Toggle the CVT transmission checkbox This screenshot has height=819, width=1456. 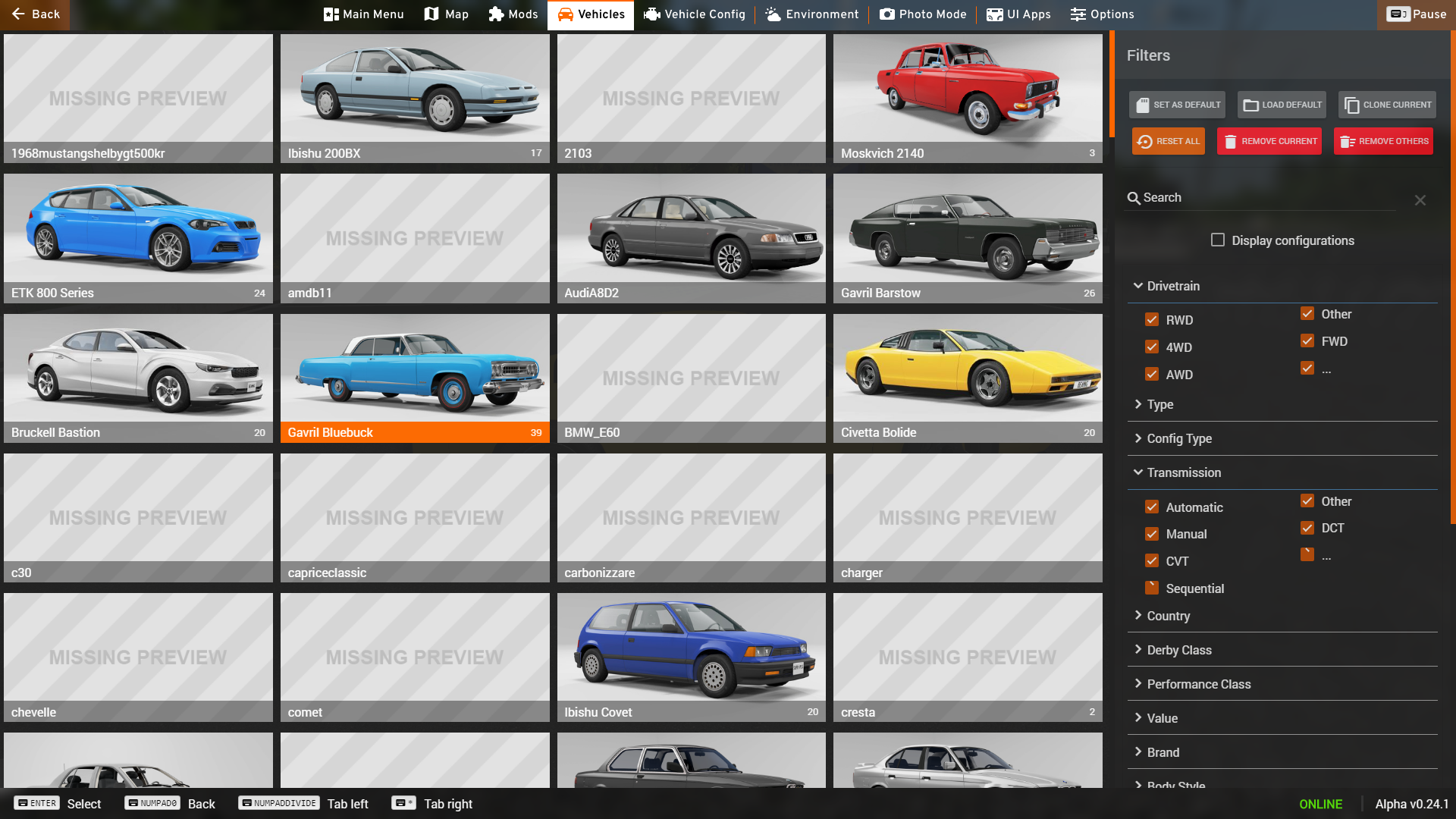(1152, 561)
